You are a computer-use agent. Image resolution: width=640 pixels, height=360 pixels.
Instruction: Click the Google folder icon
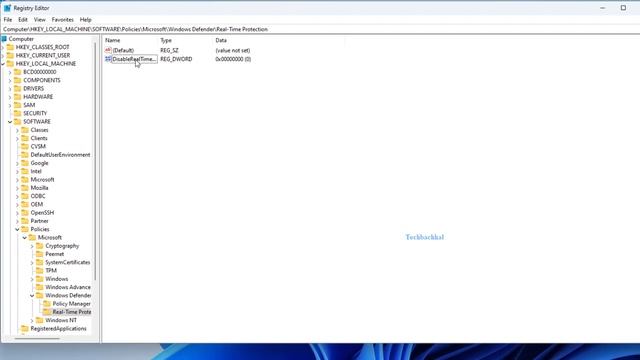pyautogui.click(x=25, y=163)
